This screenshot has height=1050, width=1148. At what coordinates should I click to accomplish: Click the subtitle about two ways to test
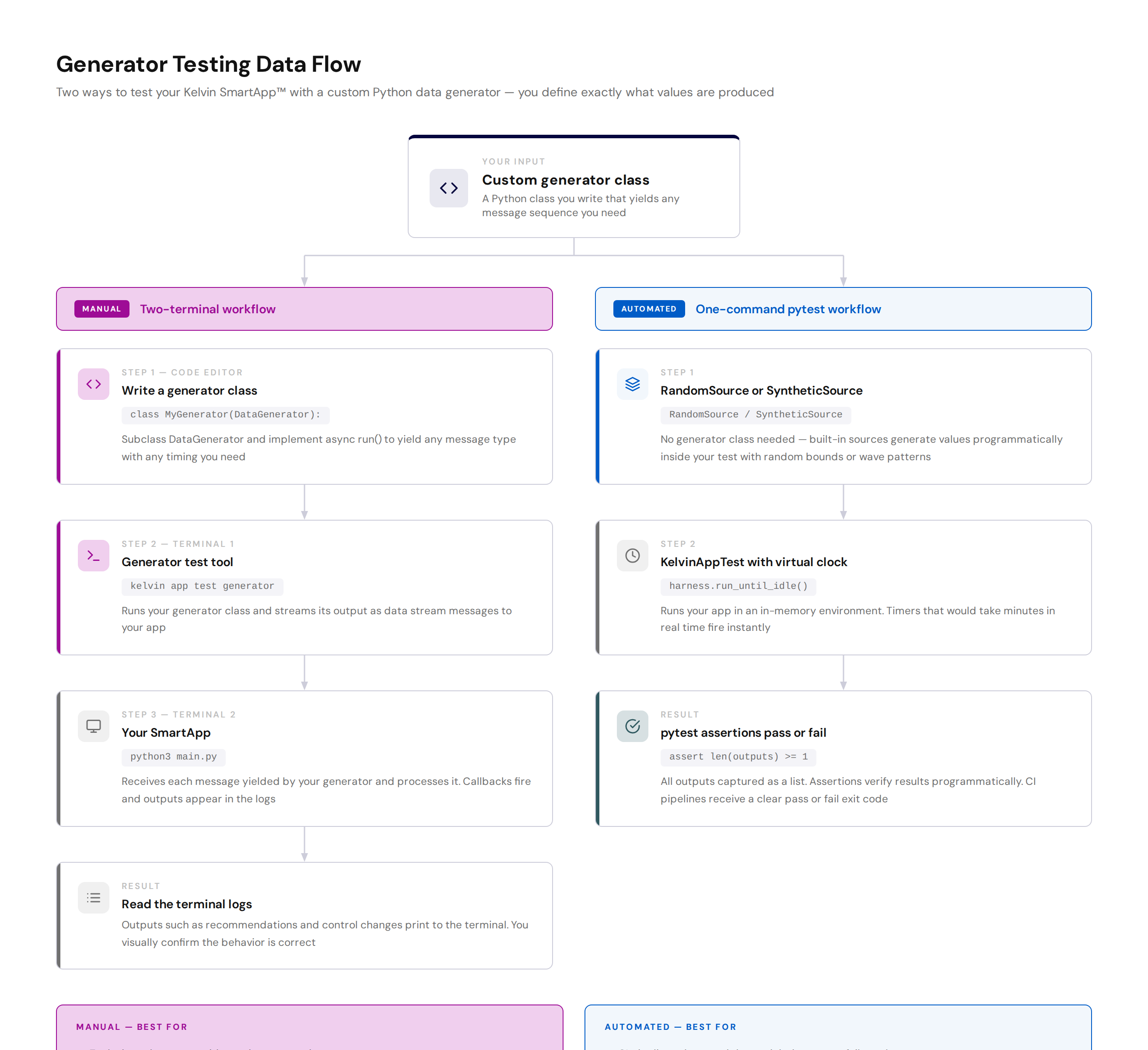point(415,92)
